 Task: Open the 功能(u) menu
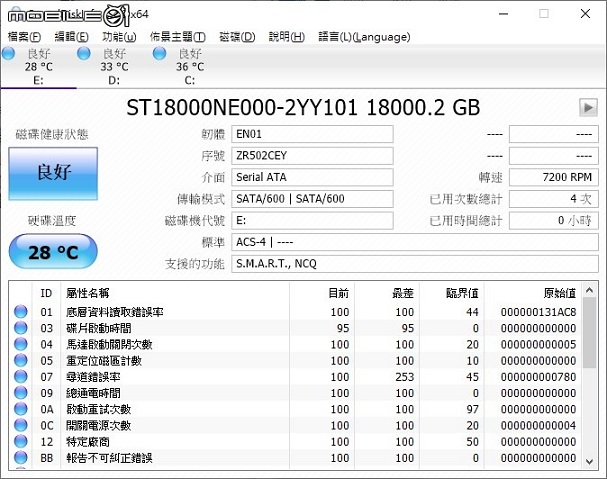[119, 37]
